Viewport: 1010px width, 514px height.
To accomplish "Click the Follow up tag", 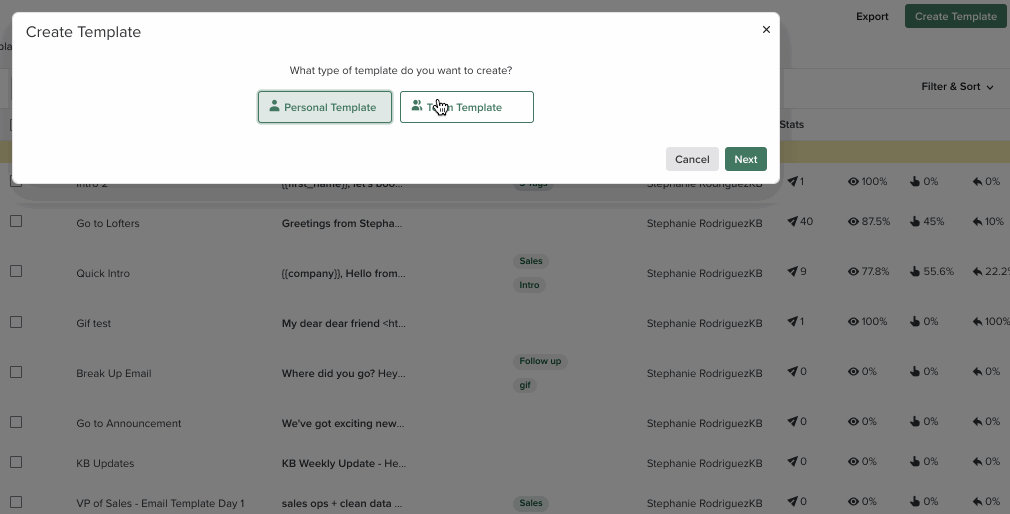I will (540, 361).
